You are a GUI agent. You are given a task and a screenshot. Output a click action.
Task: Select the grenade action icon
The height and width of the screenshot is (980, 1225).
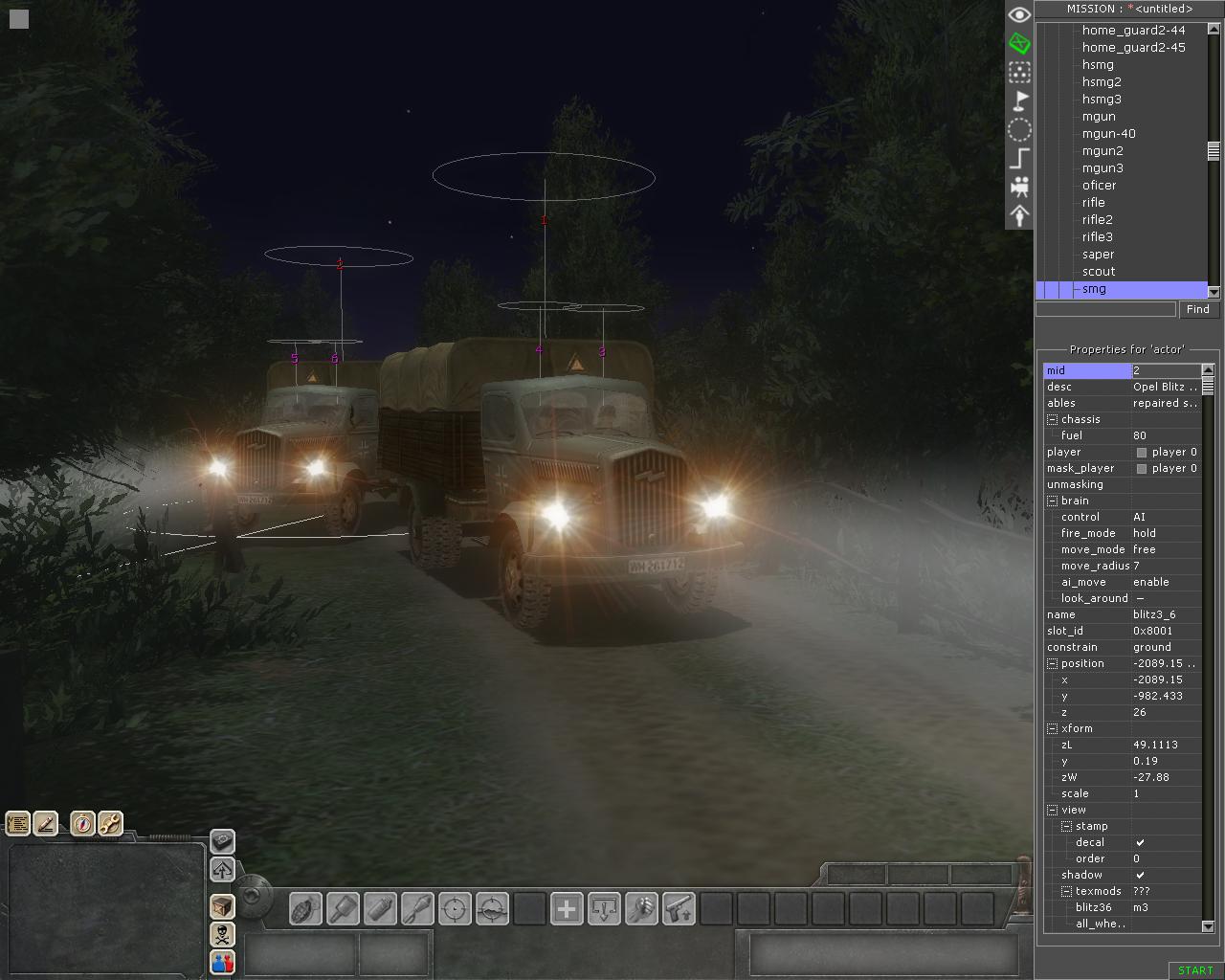306,908
